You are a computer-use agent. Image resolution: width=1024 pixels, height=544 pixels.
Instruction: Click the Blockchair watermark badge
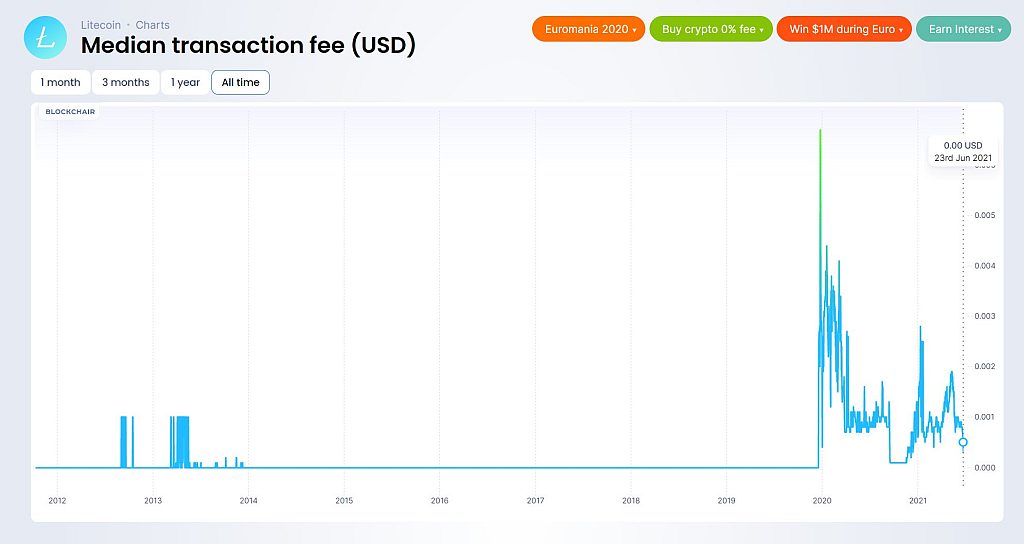70,112
